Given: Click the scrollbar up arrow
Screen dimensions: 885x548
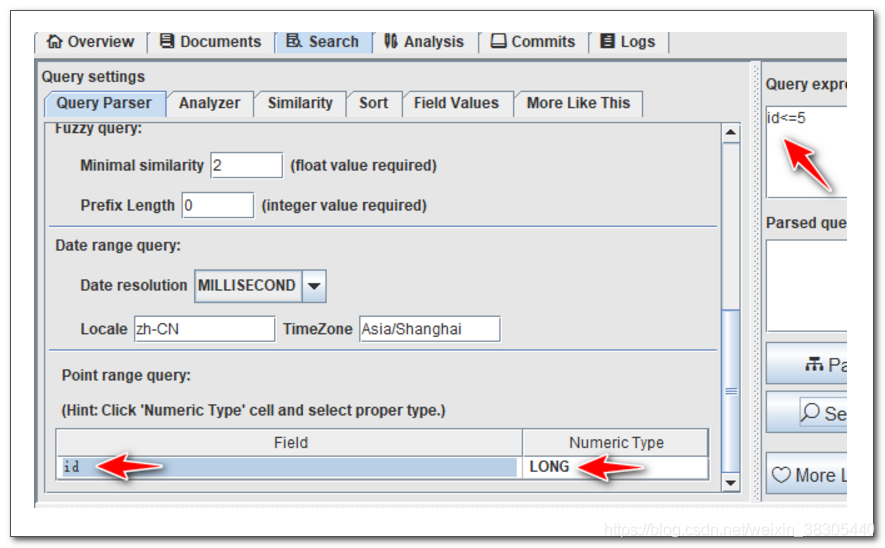Looking at the screenshot, I should (730, 133).
